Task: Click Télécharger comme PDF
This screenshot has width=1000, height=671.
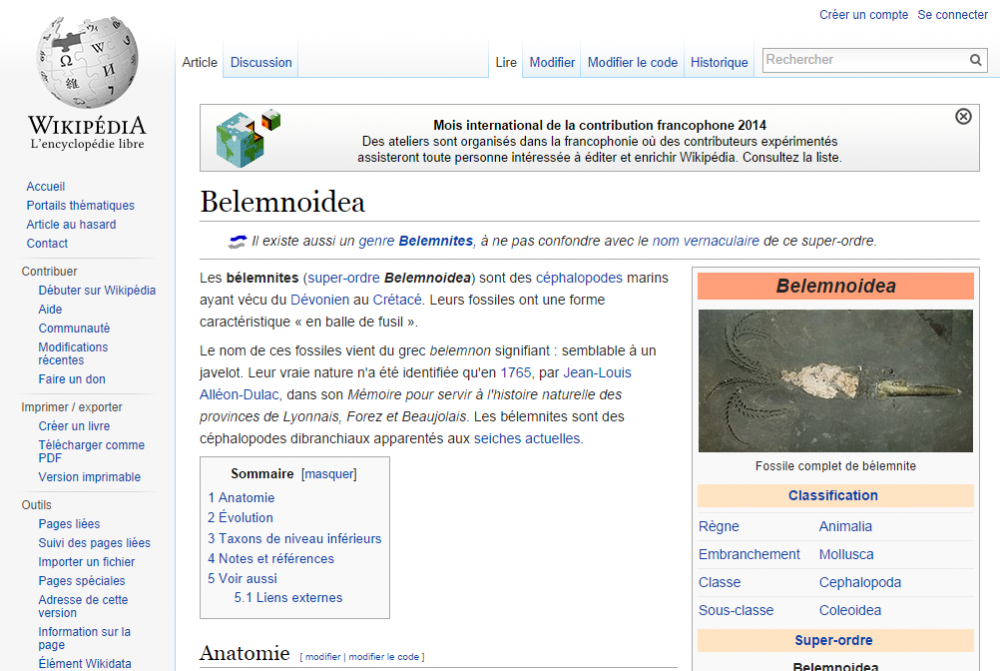Action: click(x=91, y=452)
